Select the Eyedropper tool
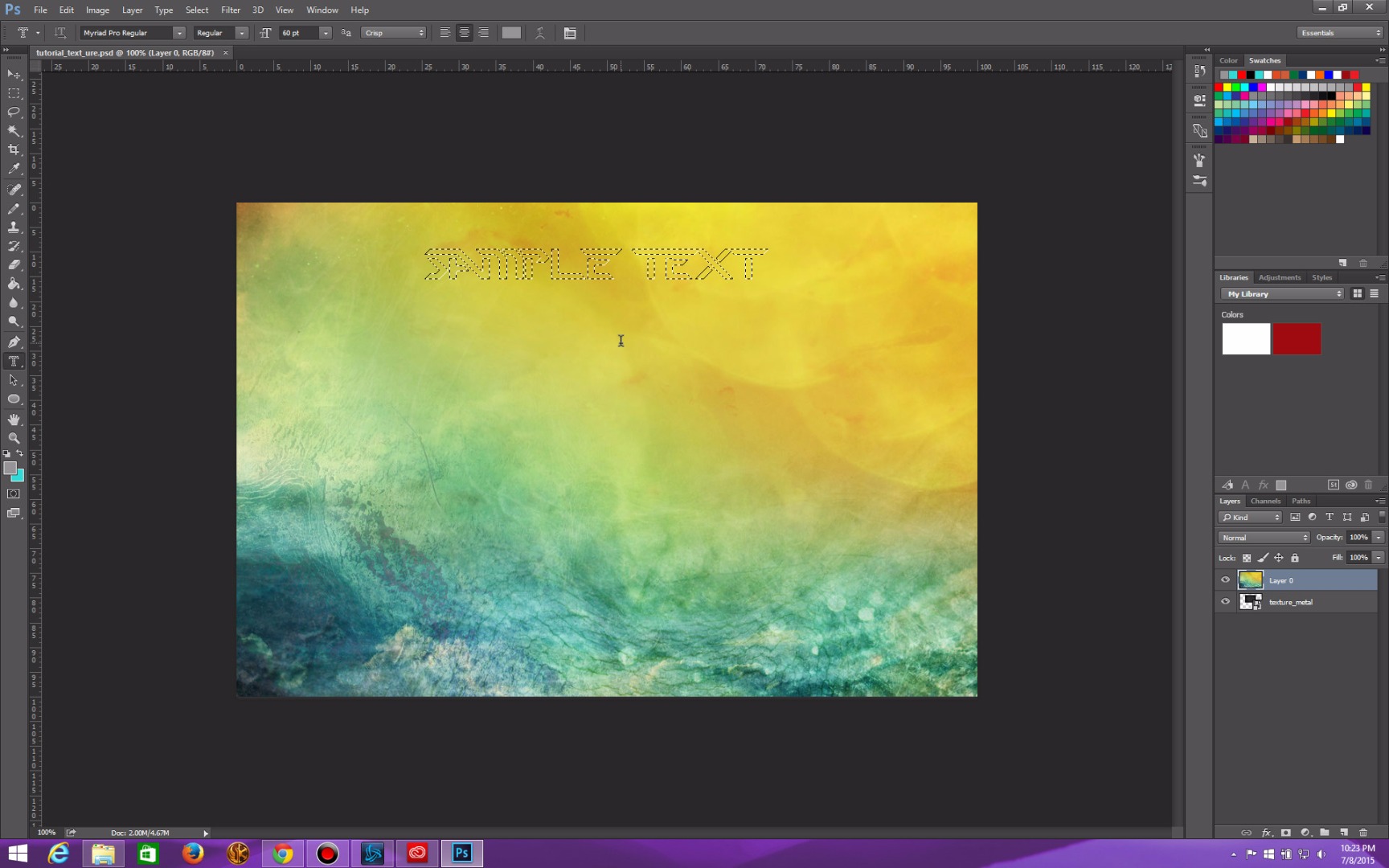Viewport: 1389px width, 868px height. tap(14, 169)
